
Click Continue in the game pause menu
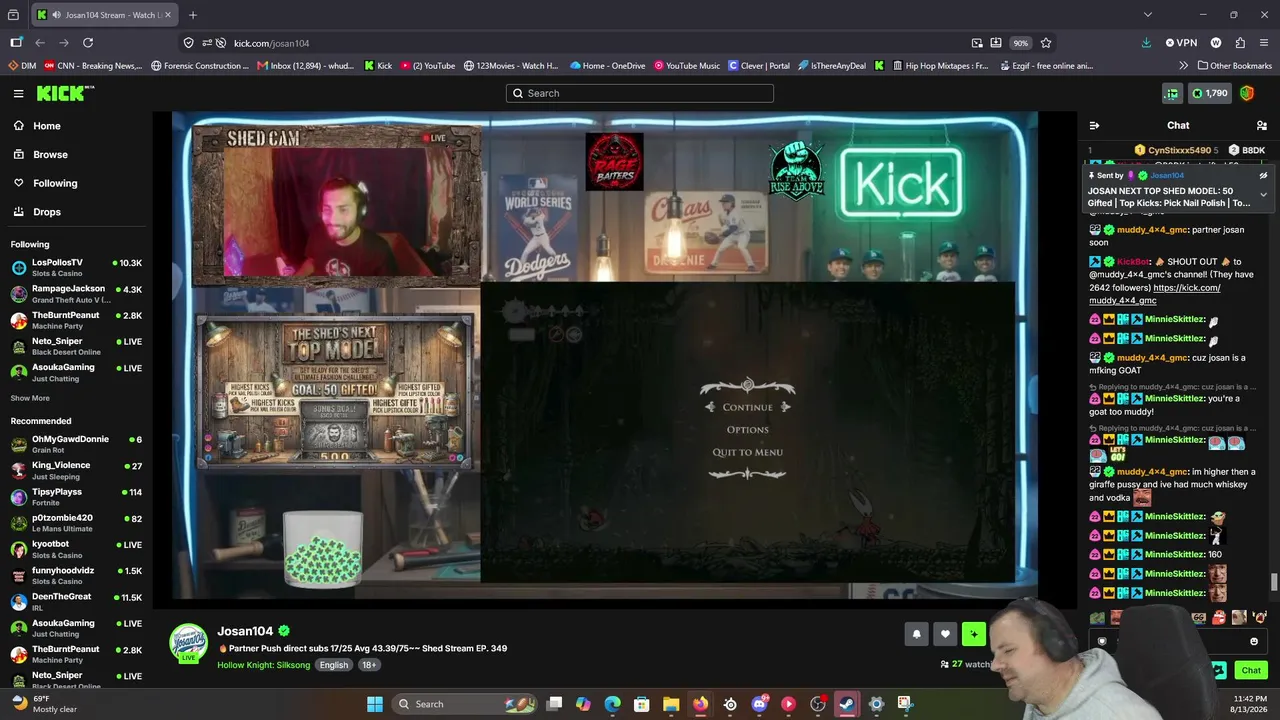(747, 407)
